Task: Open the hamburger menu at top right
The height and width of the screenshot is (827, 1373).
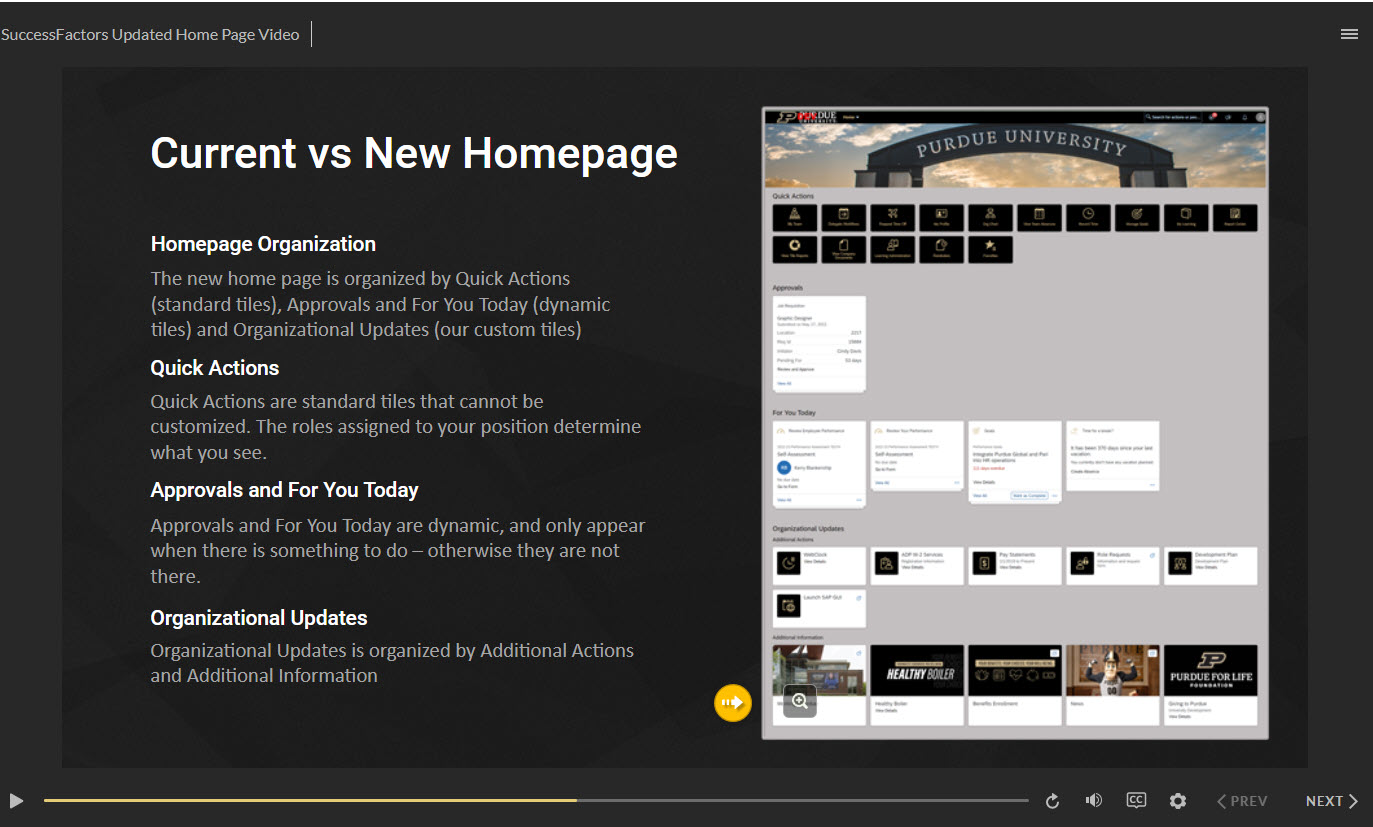Action: (x=1349, y=34)
